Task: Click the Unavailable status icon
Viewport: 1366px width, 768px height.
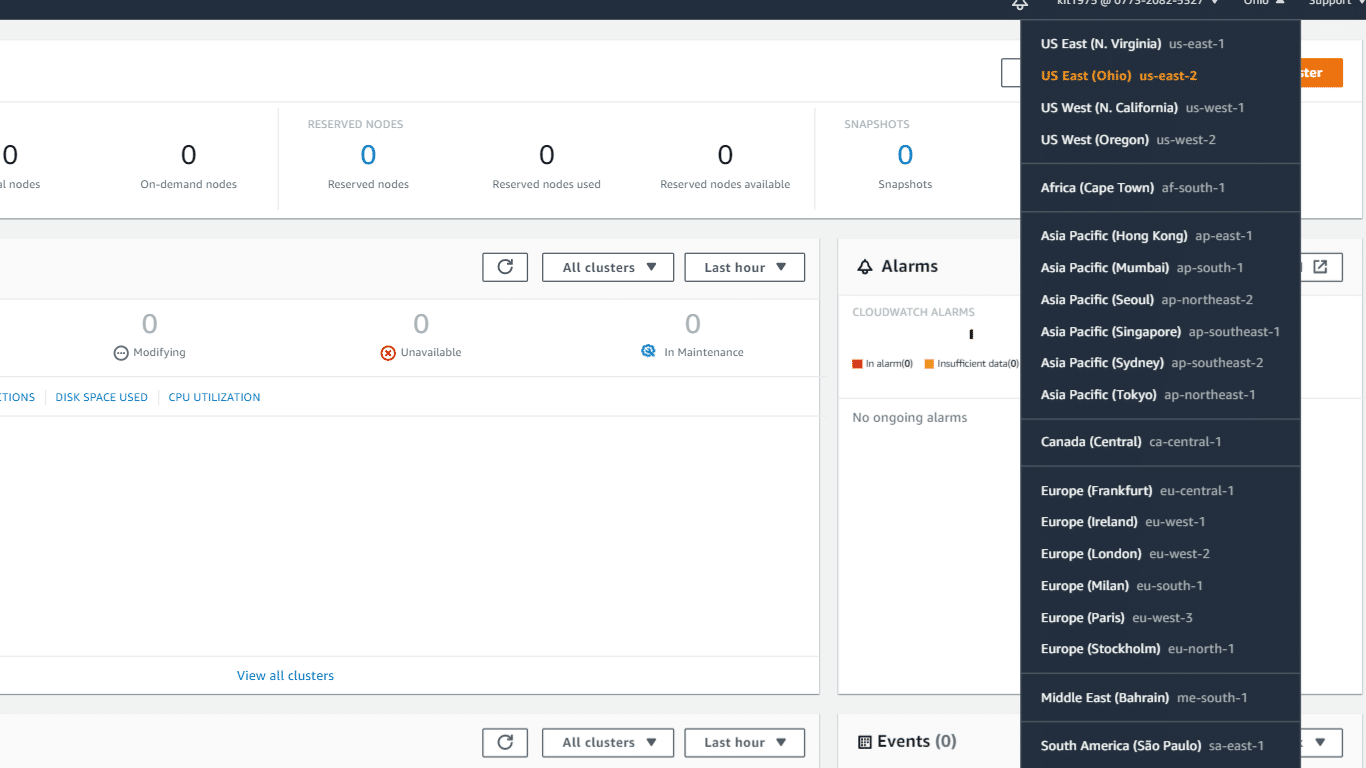Action: [x=388, y=352]
